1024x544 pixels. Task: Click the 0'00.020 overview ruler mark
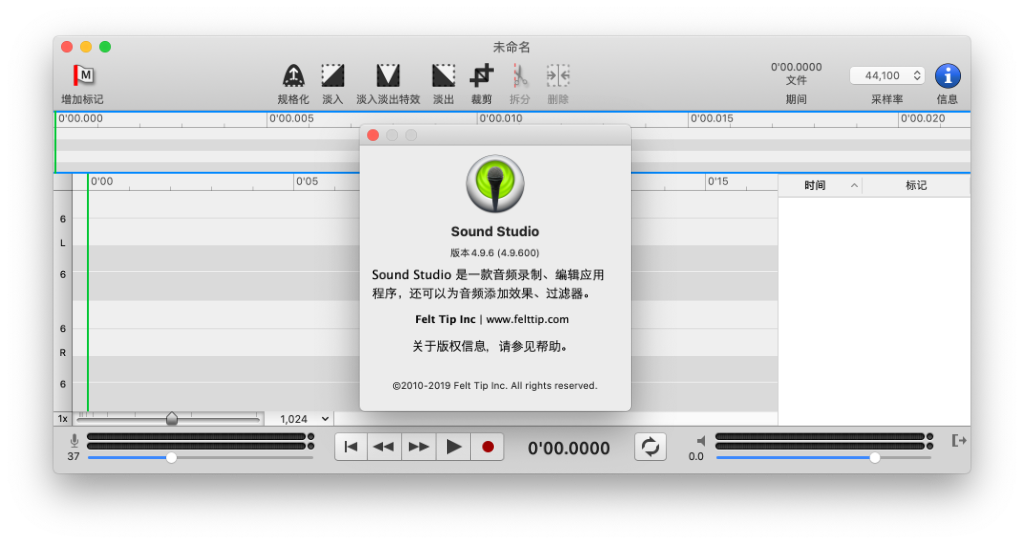pyautogui.click(x=922, y=118)
